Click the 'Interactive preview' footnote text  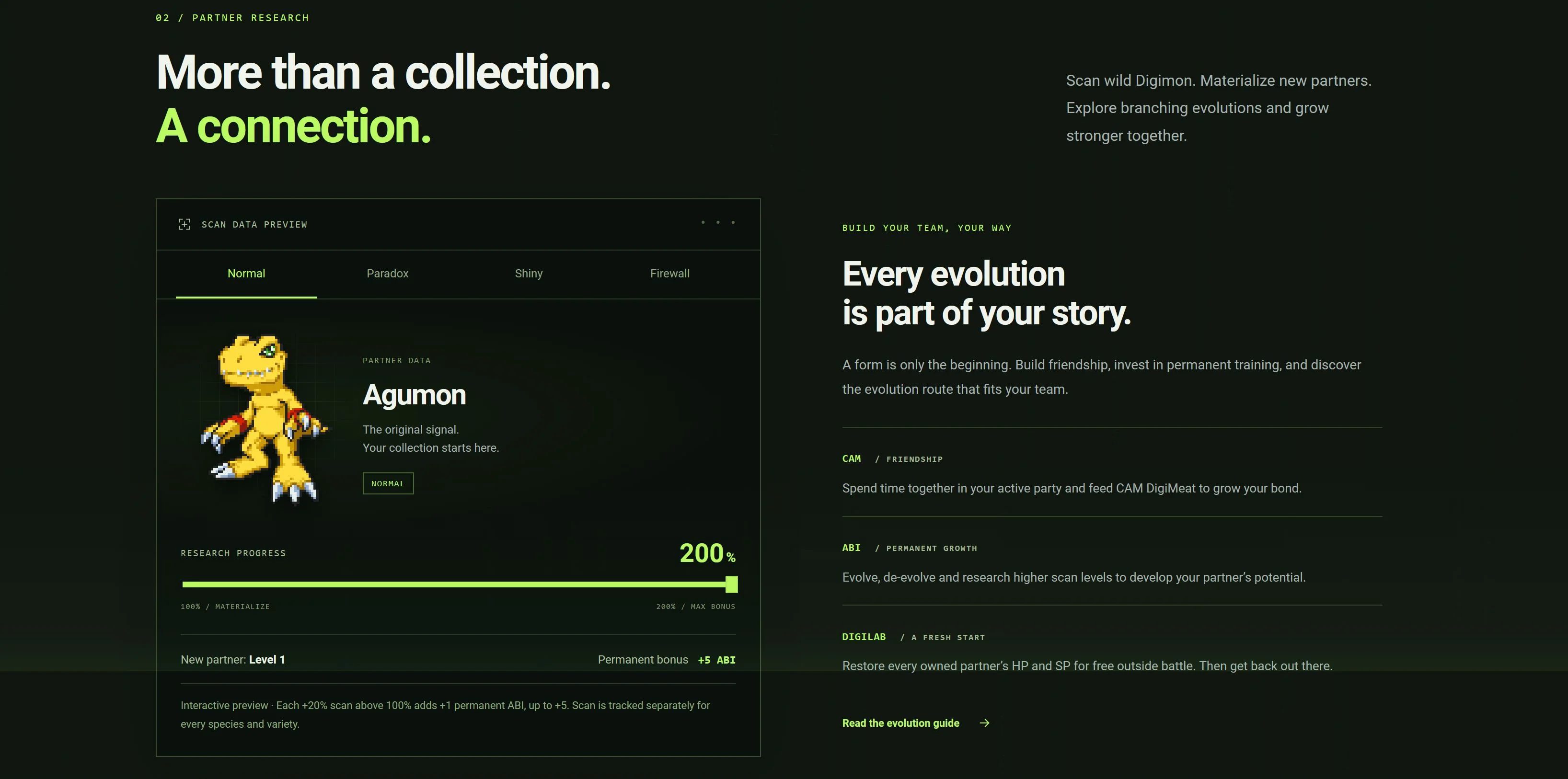click(446, 714)
